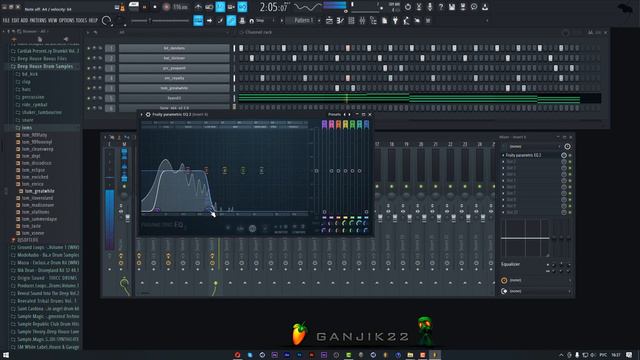Toggle the pattern/song mode switch
Viewport: 640px width, 360px height.
point(133,7)
